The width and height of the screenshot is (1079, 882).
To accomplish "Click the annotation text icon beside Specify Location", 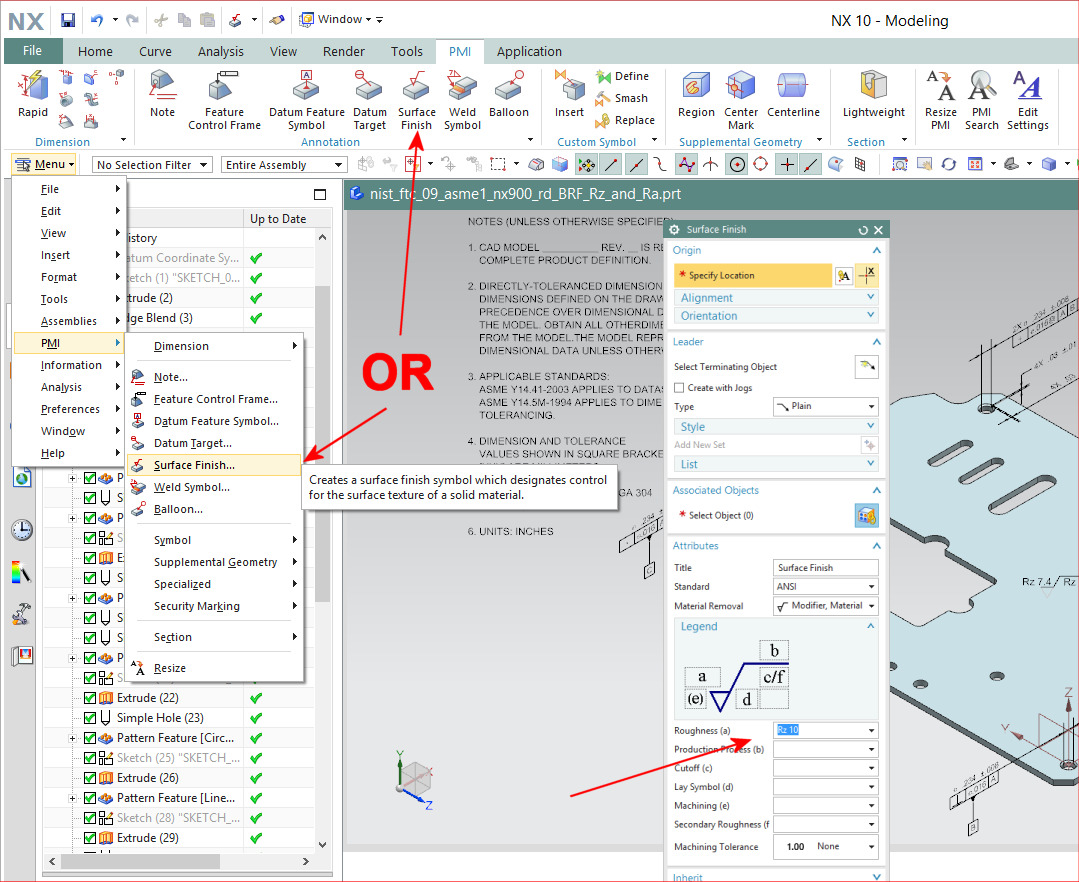I will click(x=844, y=276).
